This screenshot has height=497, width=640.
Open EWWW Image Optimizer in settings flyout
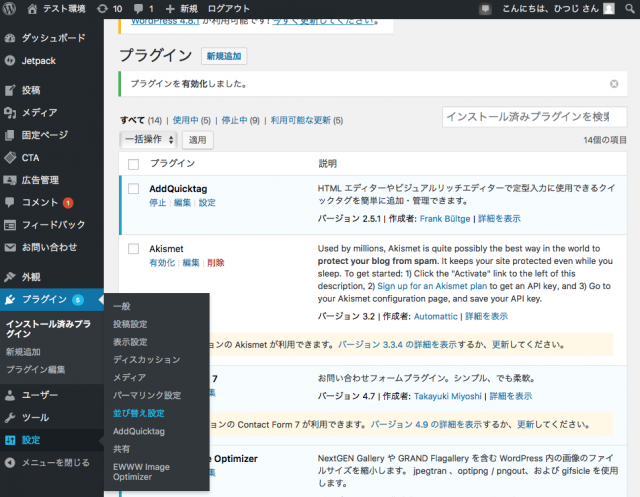click(141, 472)
